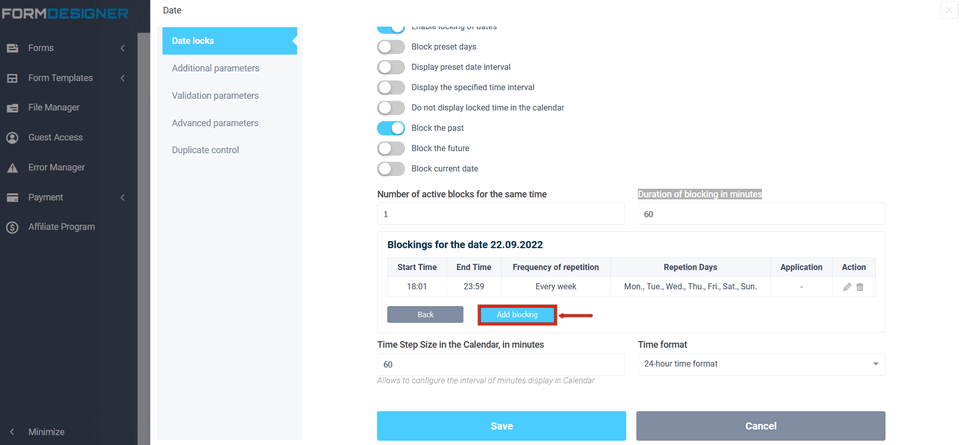960x445 pixels.
Task: Click the Time Step Size input field
Action: coord(500,364)
